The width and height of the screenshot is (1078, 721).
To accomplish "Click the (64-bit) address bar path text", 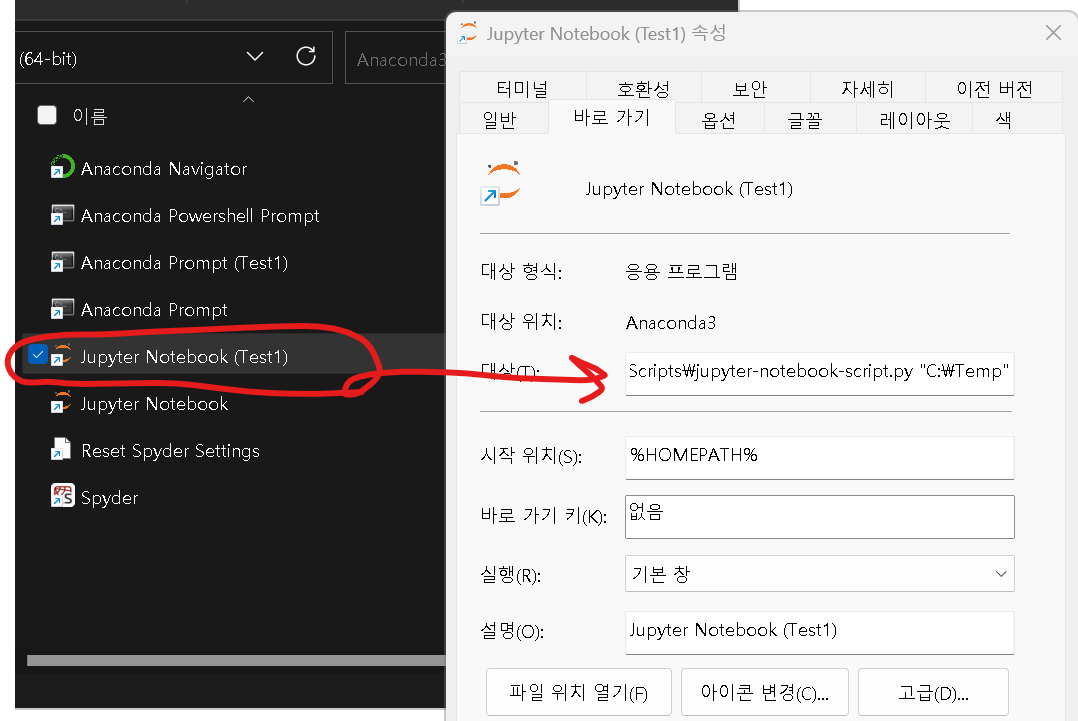I will pos(48,58).
